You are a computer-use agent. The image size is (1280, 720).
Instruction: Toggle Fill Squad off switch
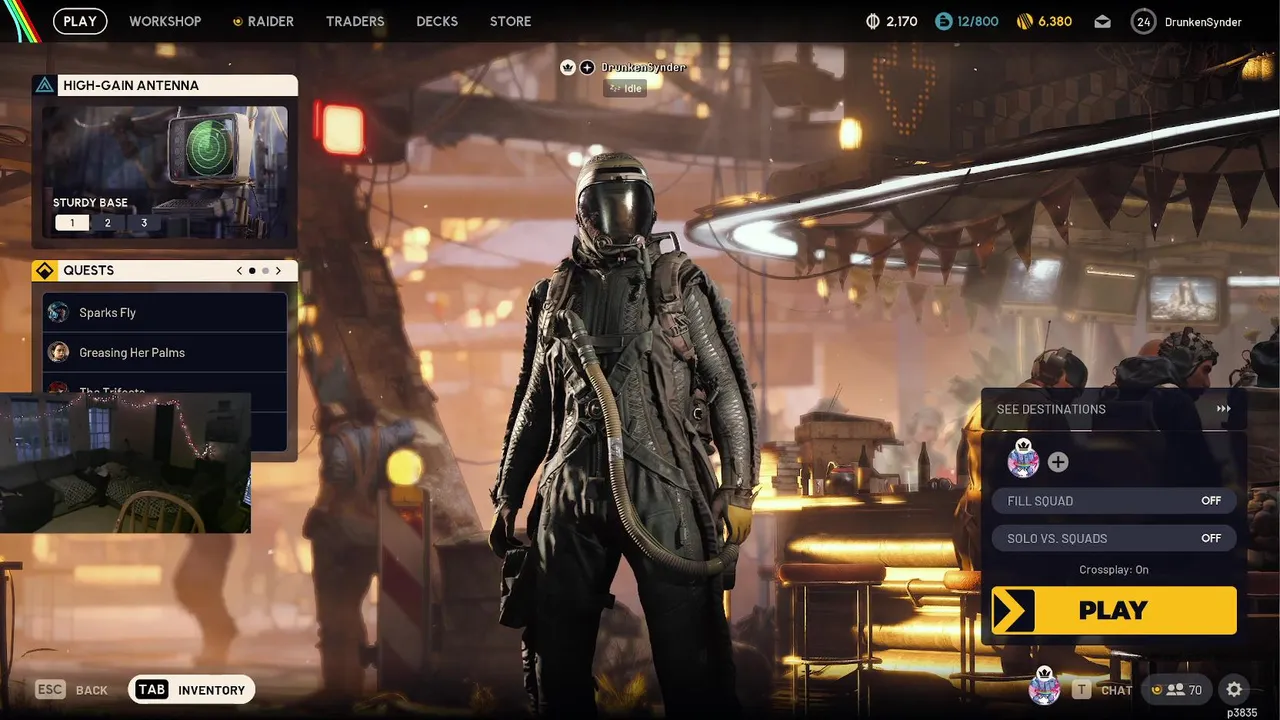[x=1114, y=501]
